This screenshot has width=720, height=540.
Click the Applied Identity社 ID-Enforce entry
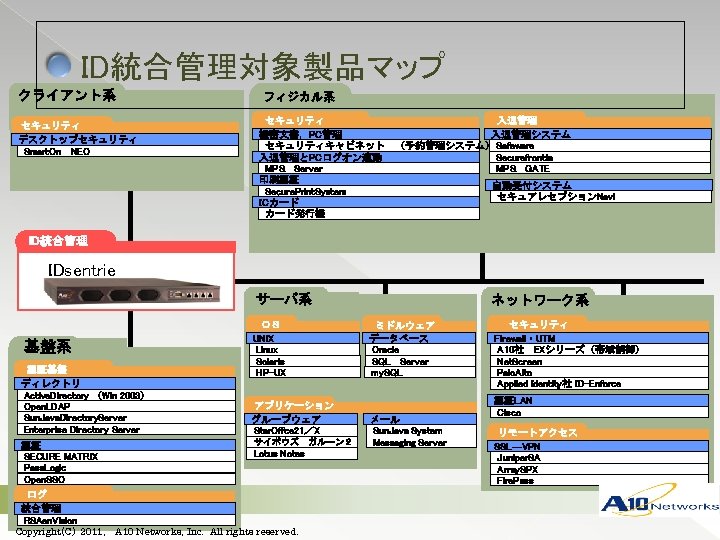tap(600, 384)
